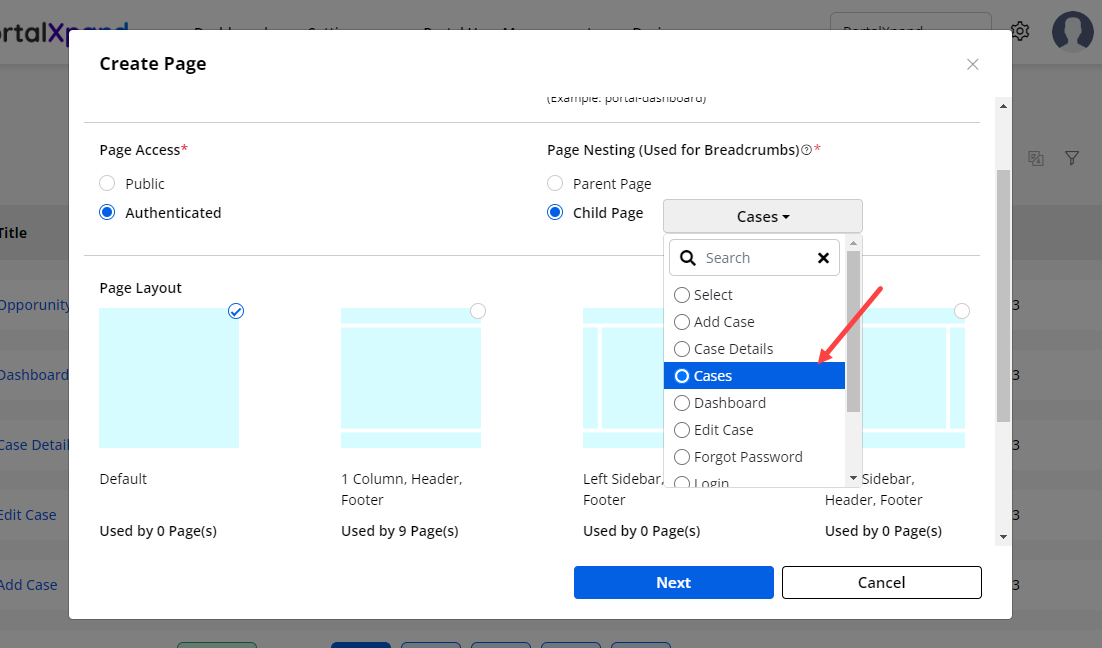Select the Parent Page radio button
Viewport: 1102px width, 648px height.
click(x=555, y=184)
